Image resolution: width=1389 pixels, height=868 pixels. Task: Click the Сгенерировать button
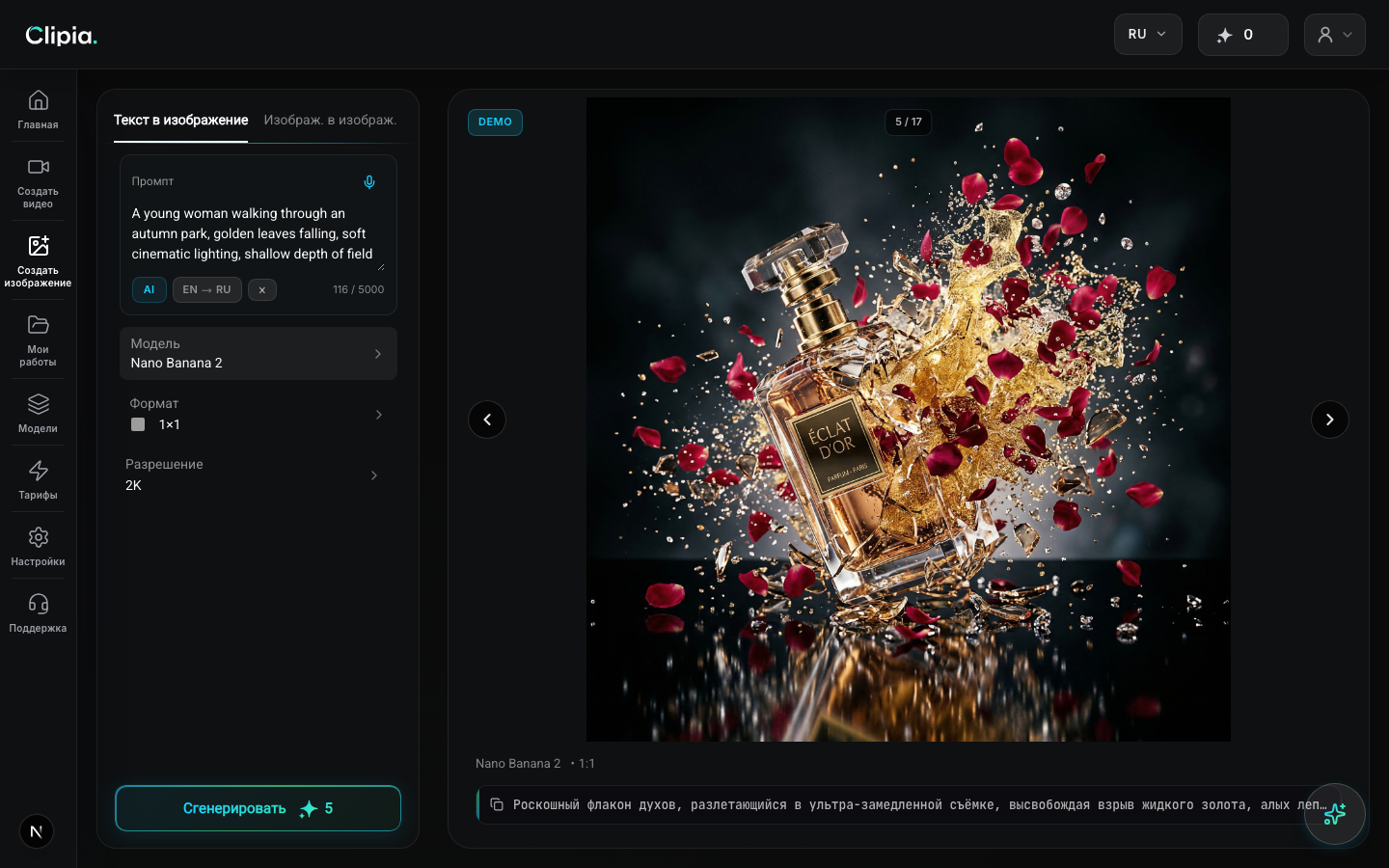(258, 808)
